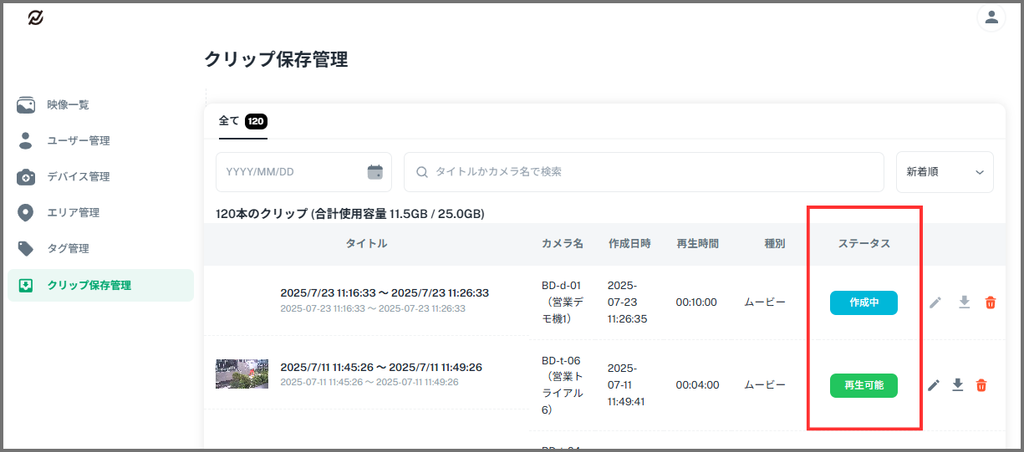Click the 映像一覧 image icon in sidebar
The height and width of the screenshot is (452, 1024).
coord(26,105)
